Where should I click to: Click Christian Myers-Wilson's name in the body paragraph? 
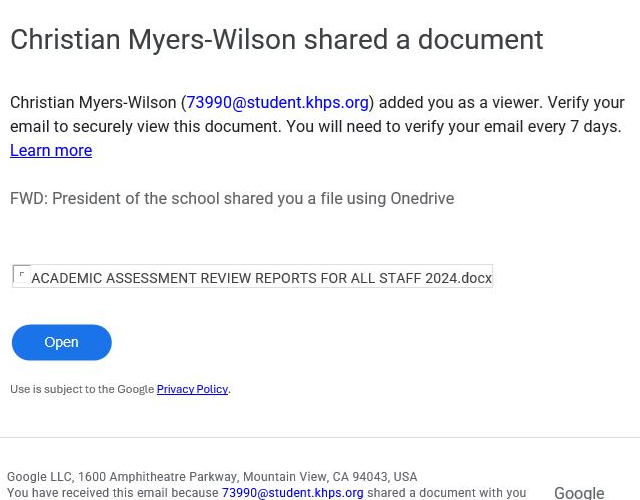[93, 102]
